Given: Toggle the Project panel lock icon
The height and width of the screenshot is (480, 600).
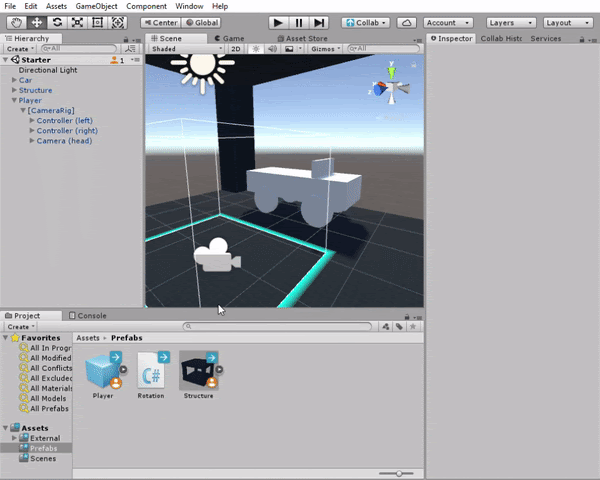Looking at the screenshot, I should 407,317.
